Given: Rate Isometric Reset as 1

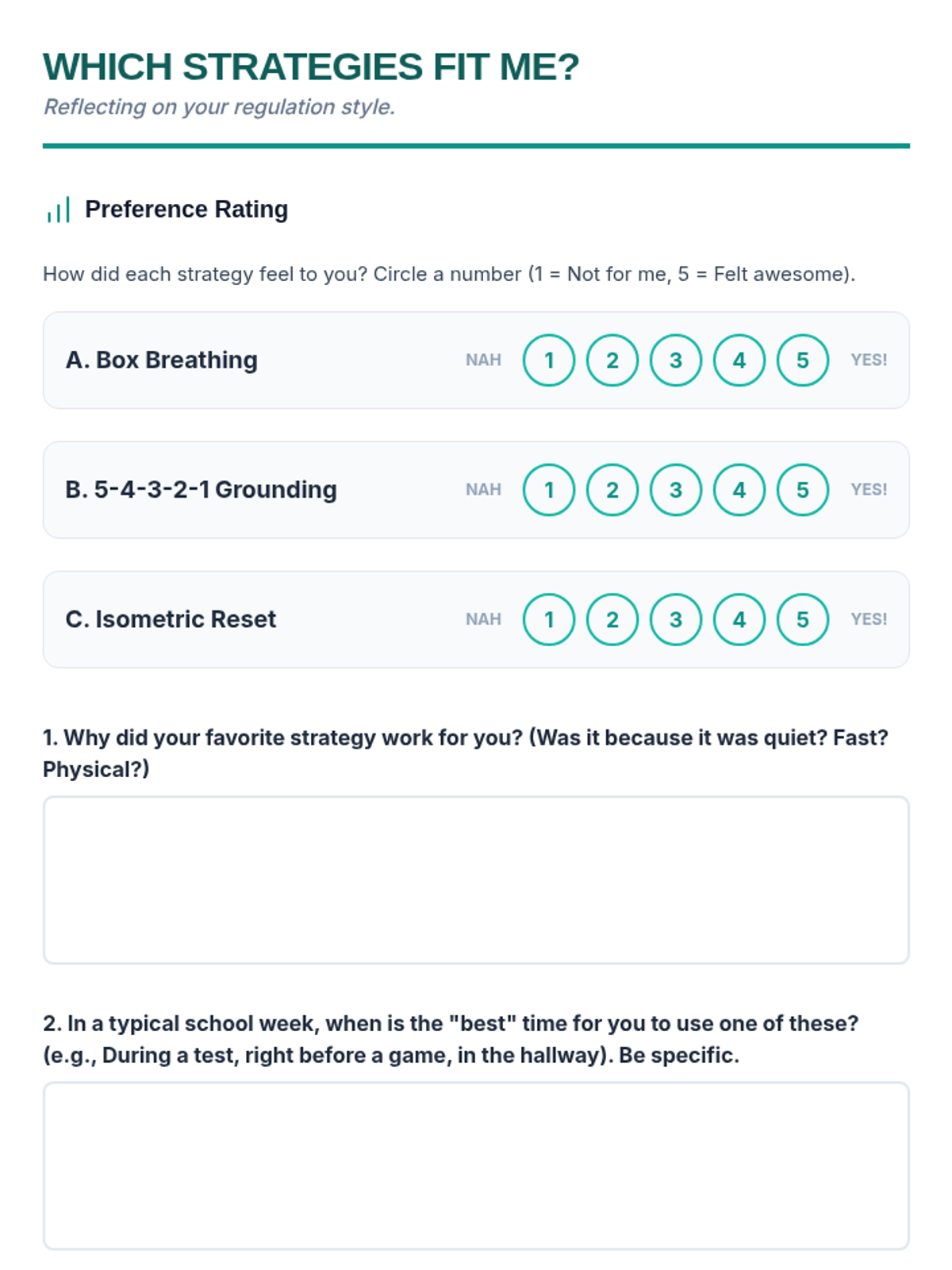Looking at the screenshot, I should 549,619.
